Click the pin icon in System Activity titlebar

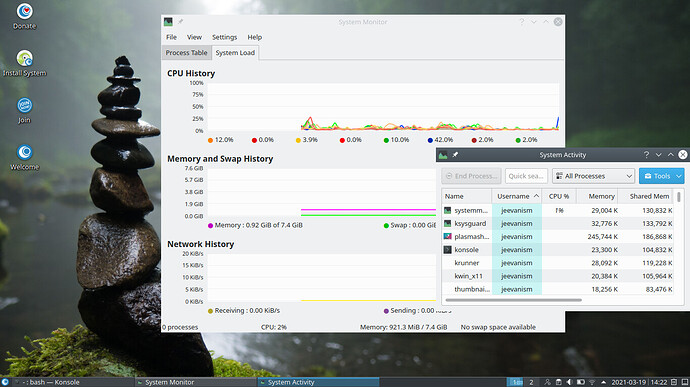pos(455,155)
